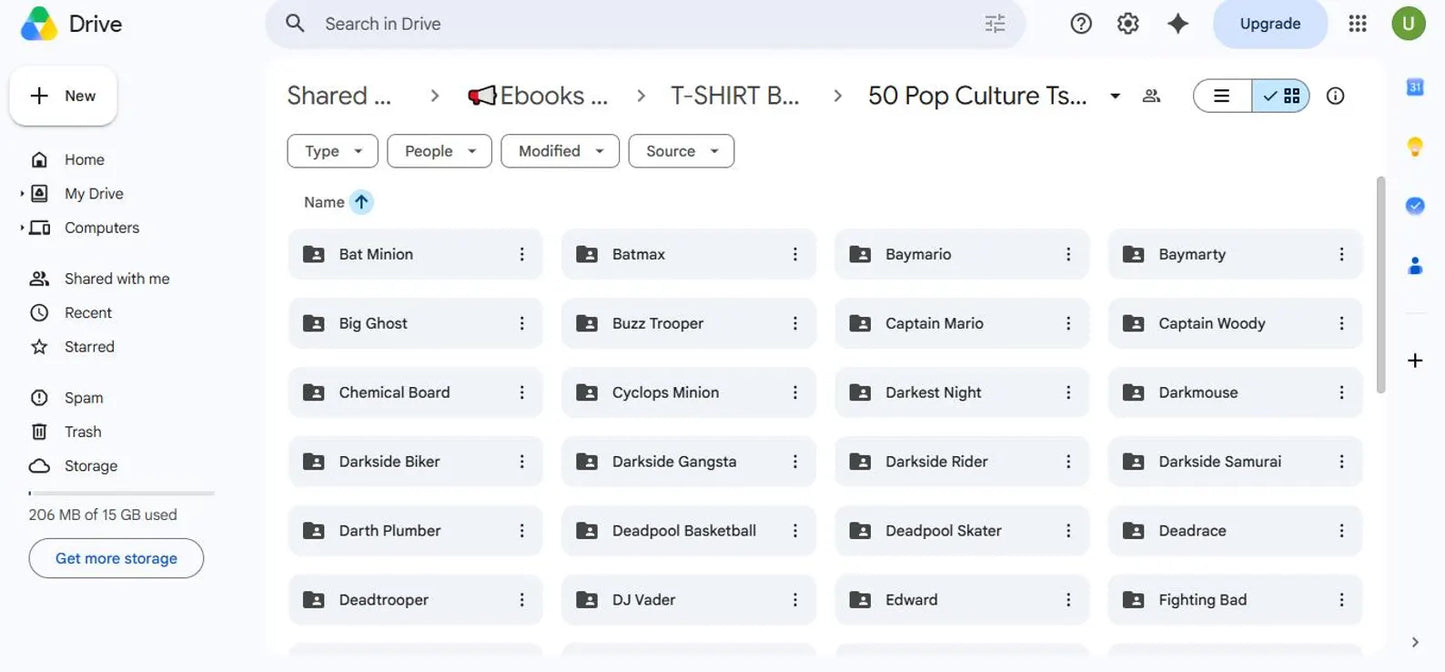Viewport: 1445px width, 672px height.
Task: Click the Upgrade button
Action: (x=1270, y=23)
